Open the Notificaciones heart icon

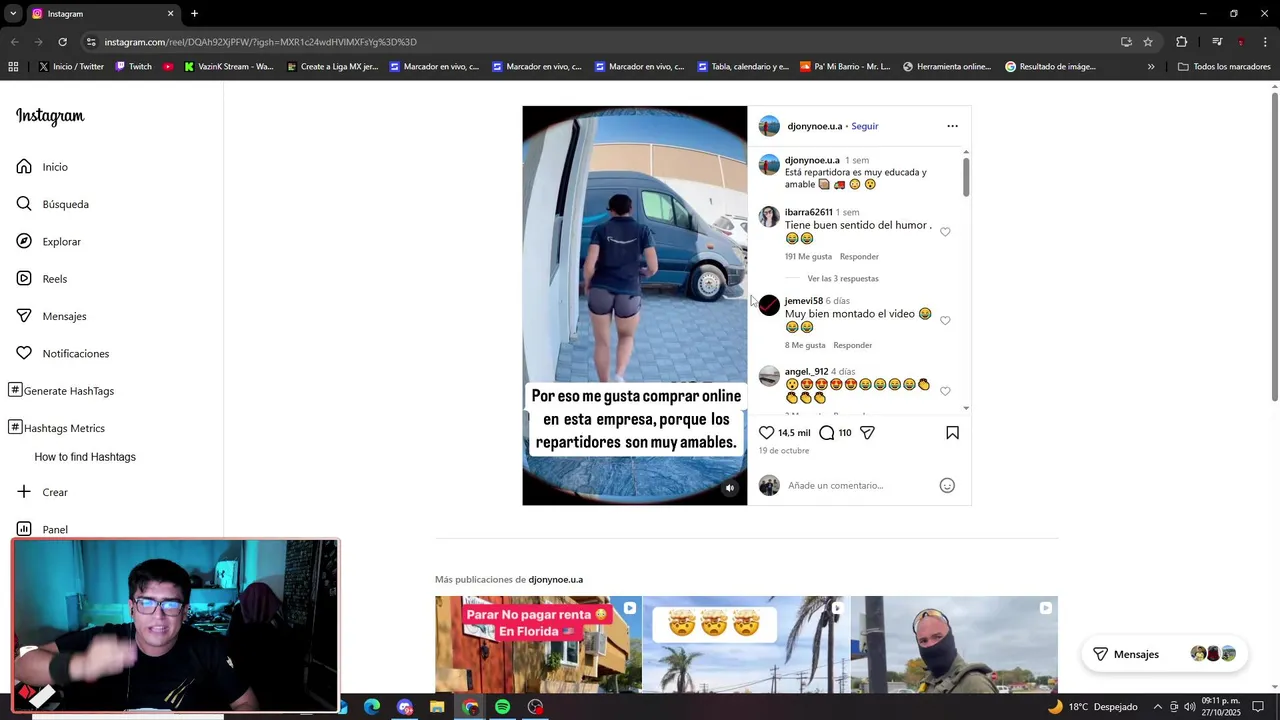click(x=24, y=353)
